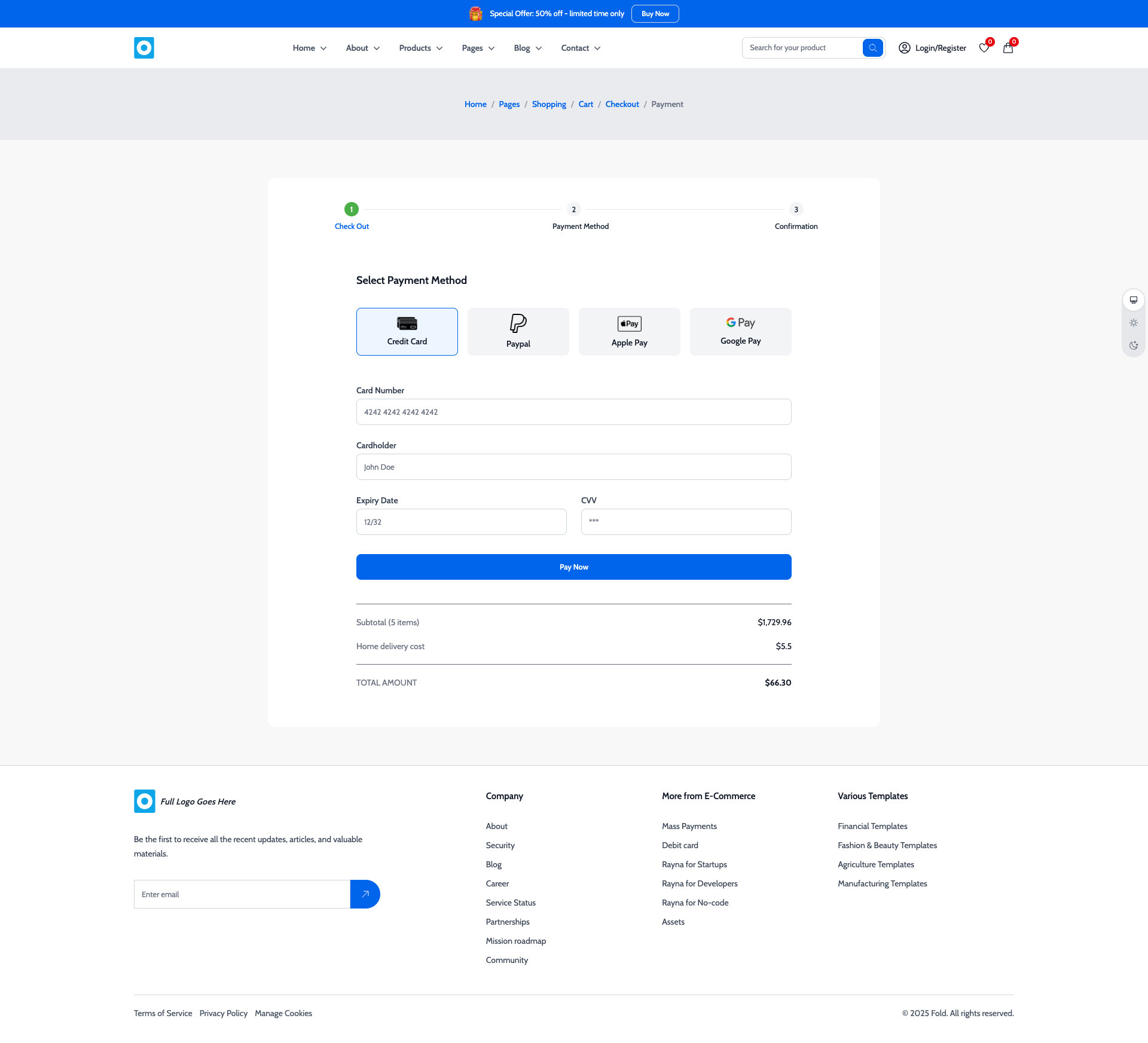Viewport: 1148px width, 1043px height.
Task: Open the shopping cart icon
Action: pos(1007,48)
